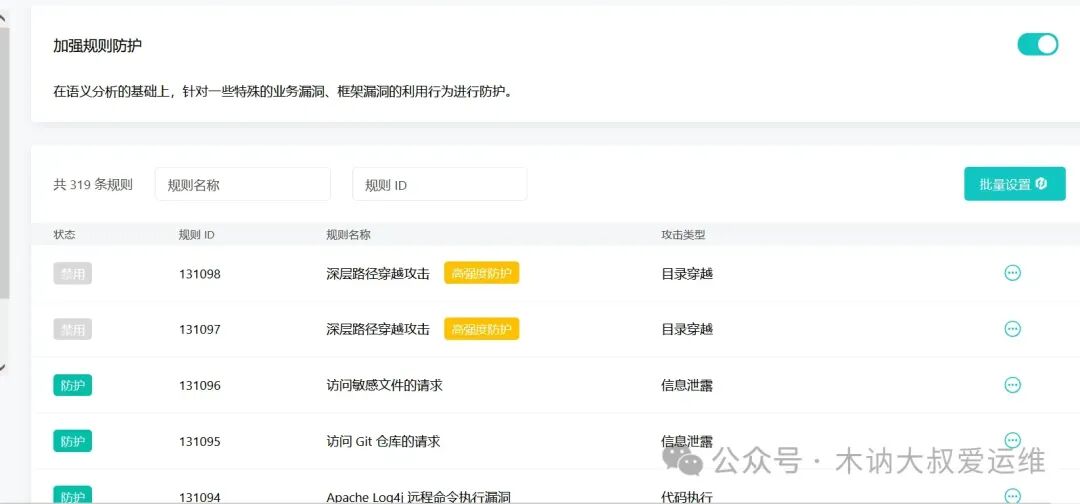The height and width of the screenshot is (504, 1080).
Task: Open more options for rule 131095
Action: (1012, 439)
